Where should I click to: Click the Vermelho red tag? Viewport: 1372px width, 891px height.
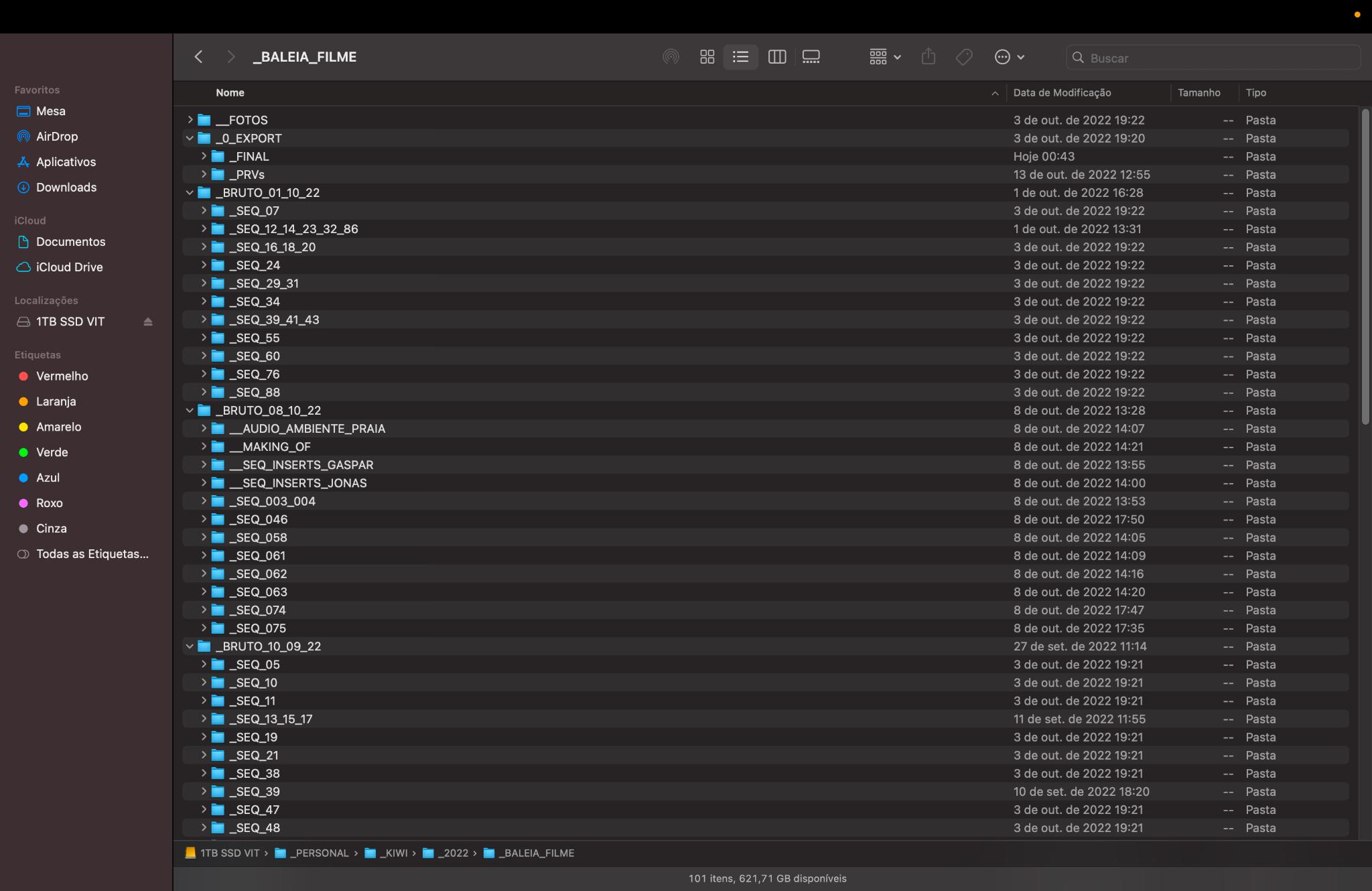tap(62, 376)
